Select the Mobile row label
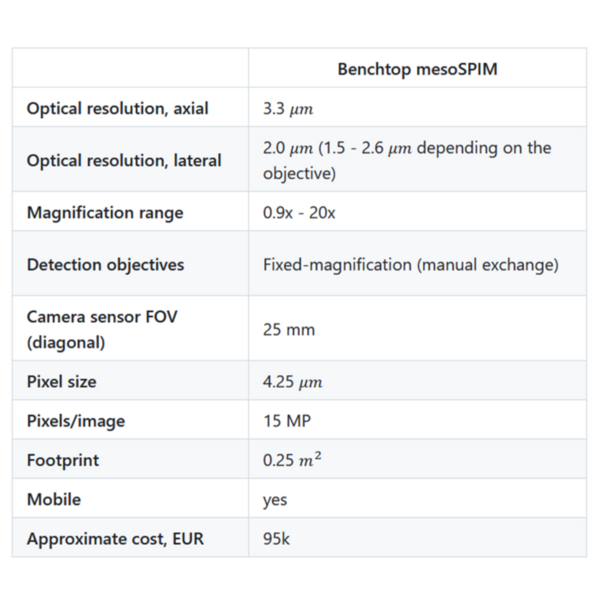The width and height of the screenshot is (600, 599). pos(54,499)
